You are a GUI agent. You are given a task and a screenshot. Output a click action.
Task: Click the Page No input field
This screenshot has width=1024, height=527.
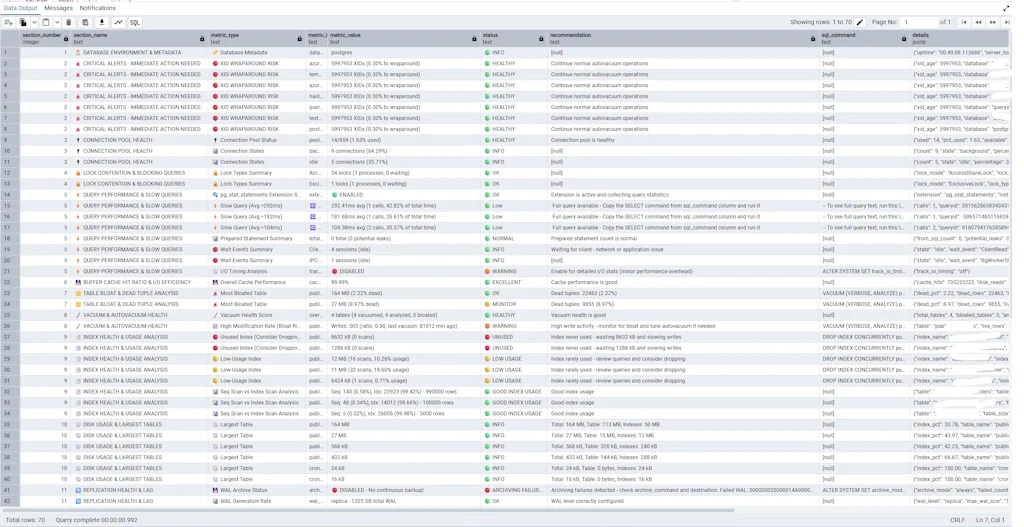pyautogui.click(x=918, y=22)
